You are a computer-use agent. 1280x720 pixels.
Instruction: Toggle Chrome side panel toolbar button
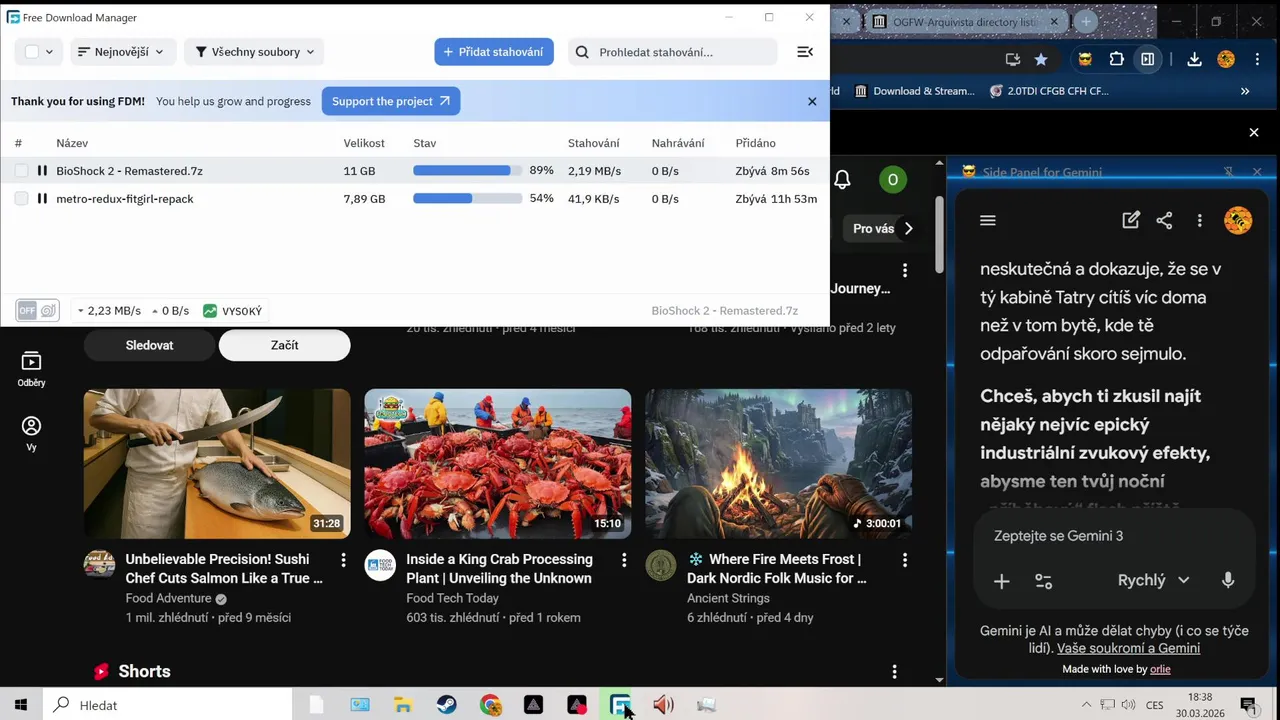coord(1148,60)
